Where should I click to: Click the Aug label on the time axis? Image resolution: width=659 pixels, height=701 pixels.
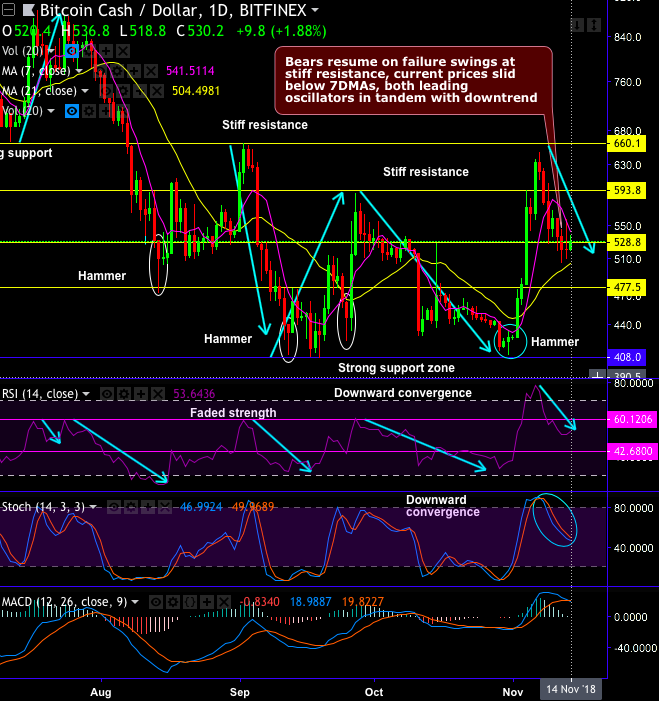[x=101, y=692]
